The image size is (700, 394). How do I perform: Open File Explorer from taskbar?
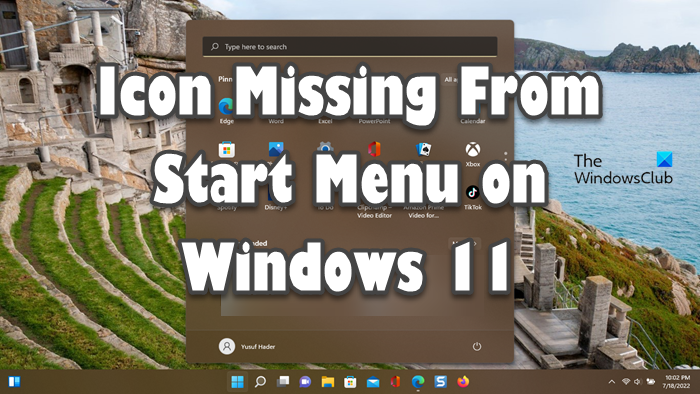(328, 382)
